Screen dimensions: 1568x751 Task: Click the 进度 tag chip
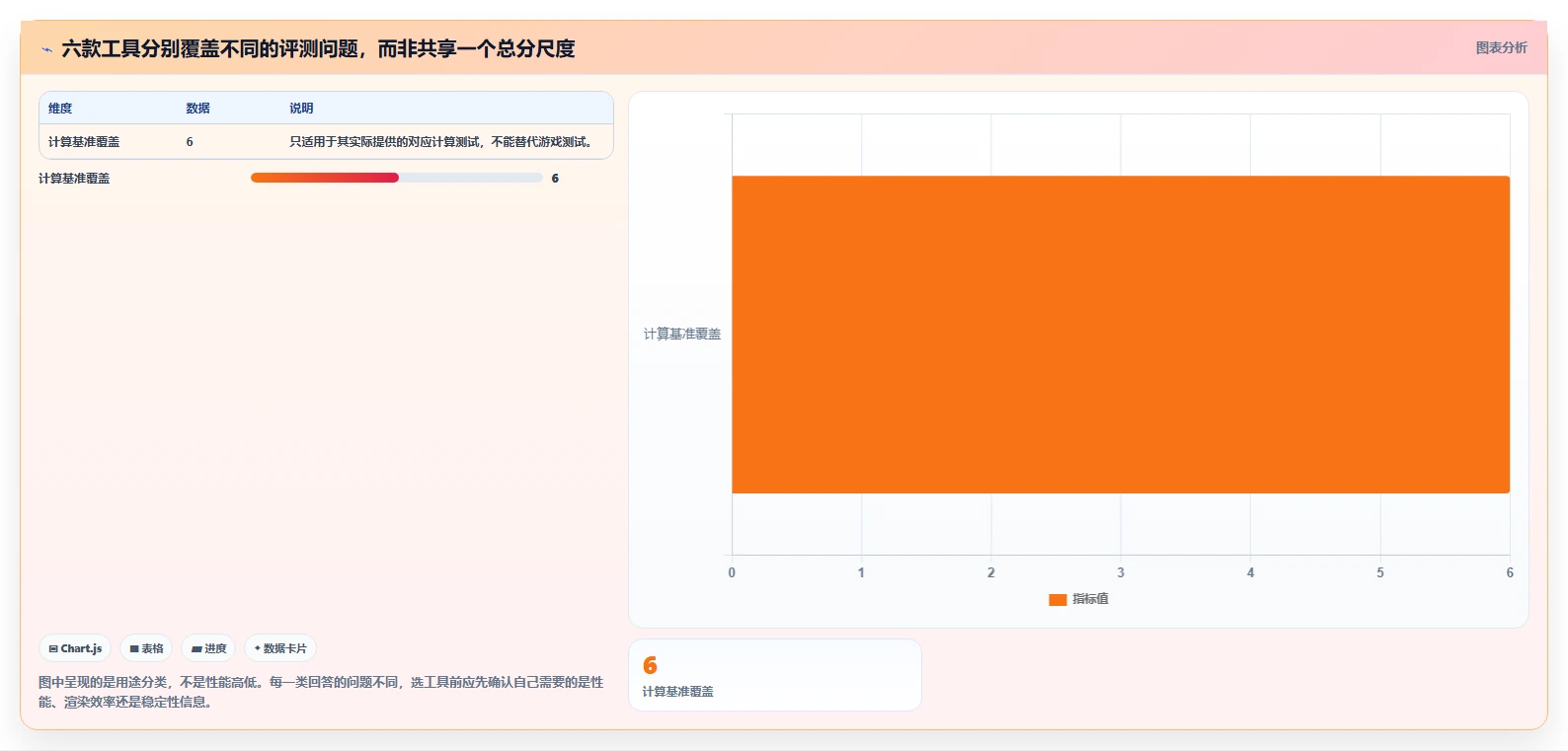(x=208, y=648)
